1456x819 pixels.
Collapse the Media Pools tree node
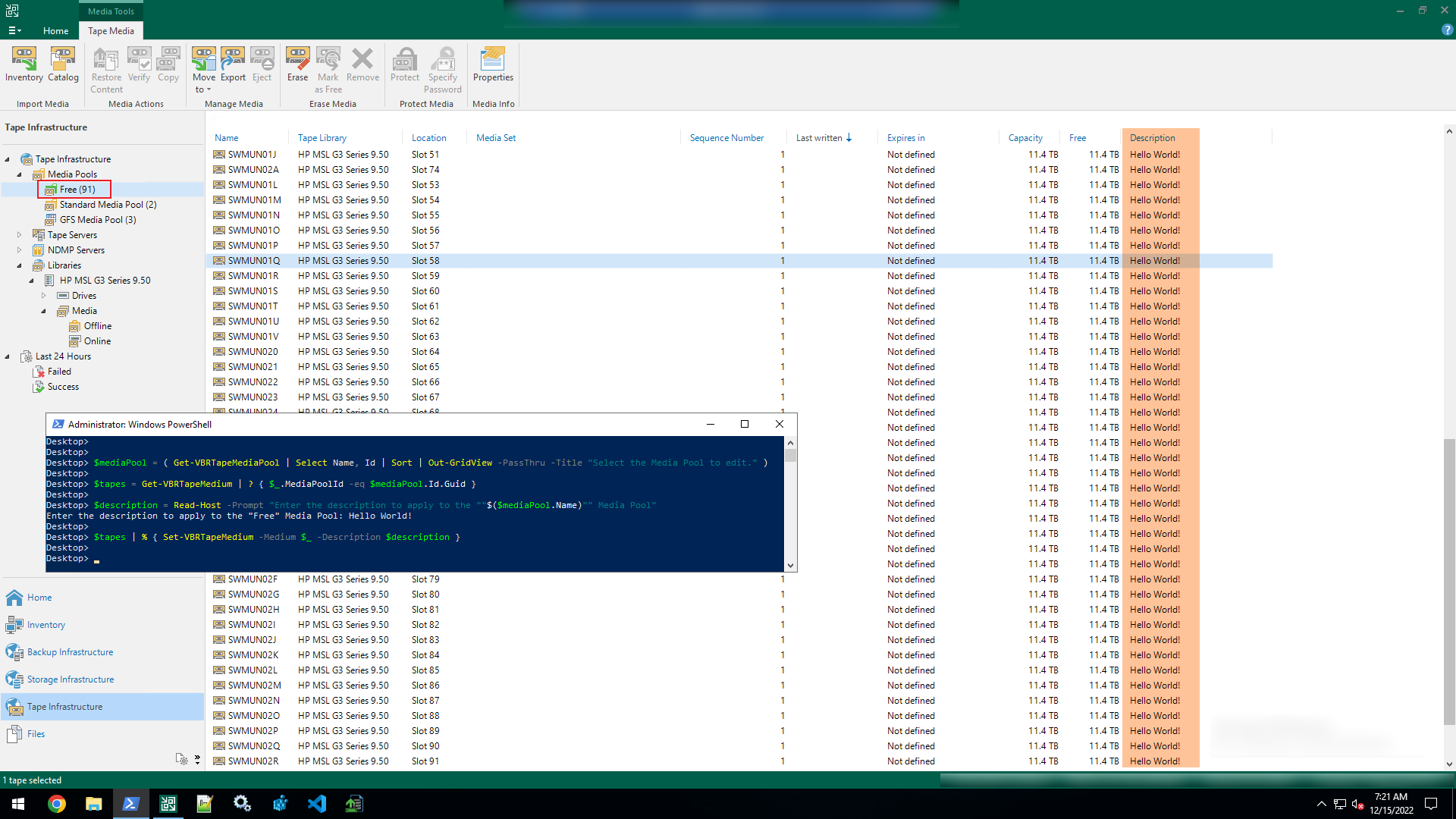(x=18, y=174)
